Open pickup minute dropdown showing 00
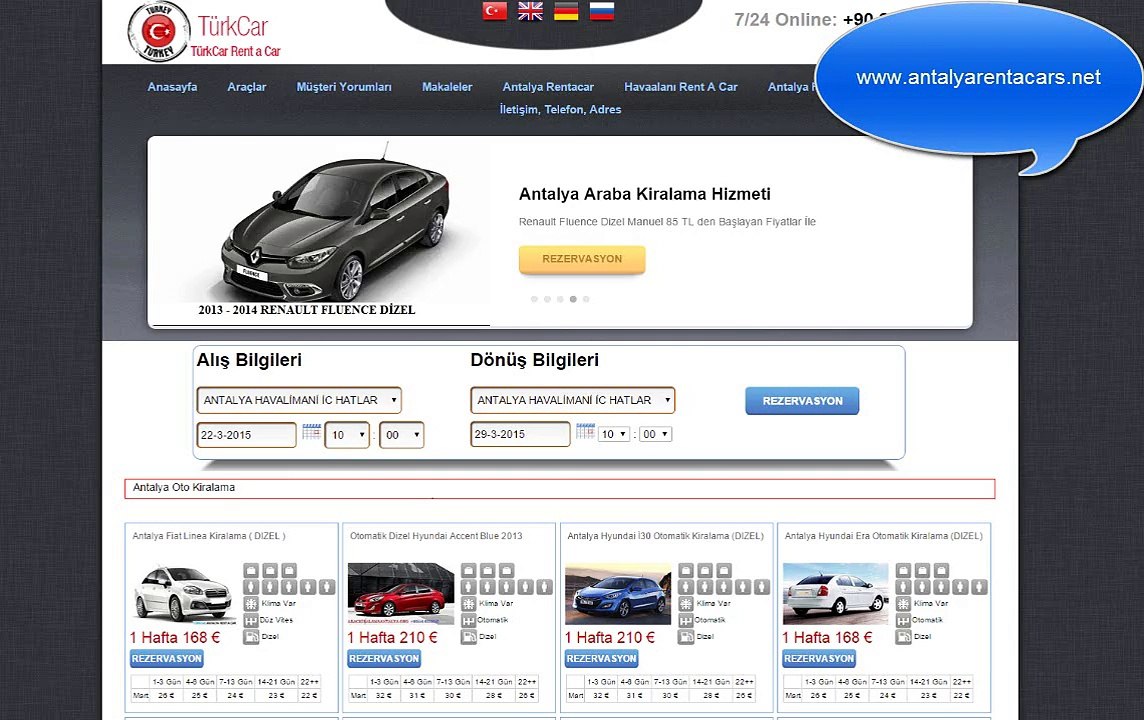Screen dimensions: 1144x720 402,436
